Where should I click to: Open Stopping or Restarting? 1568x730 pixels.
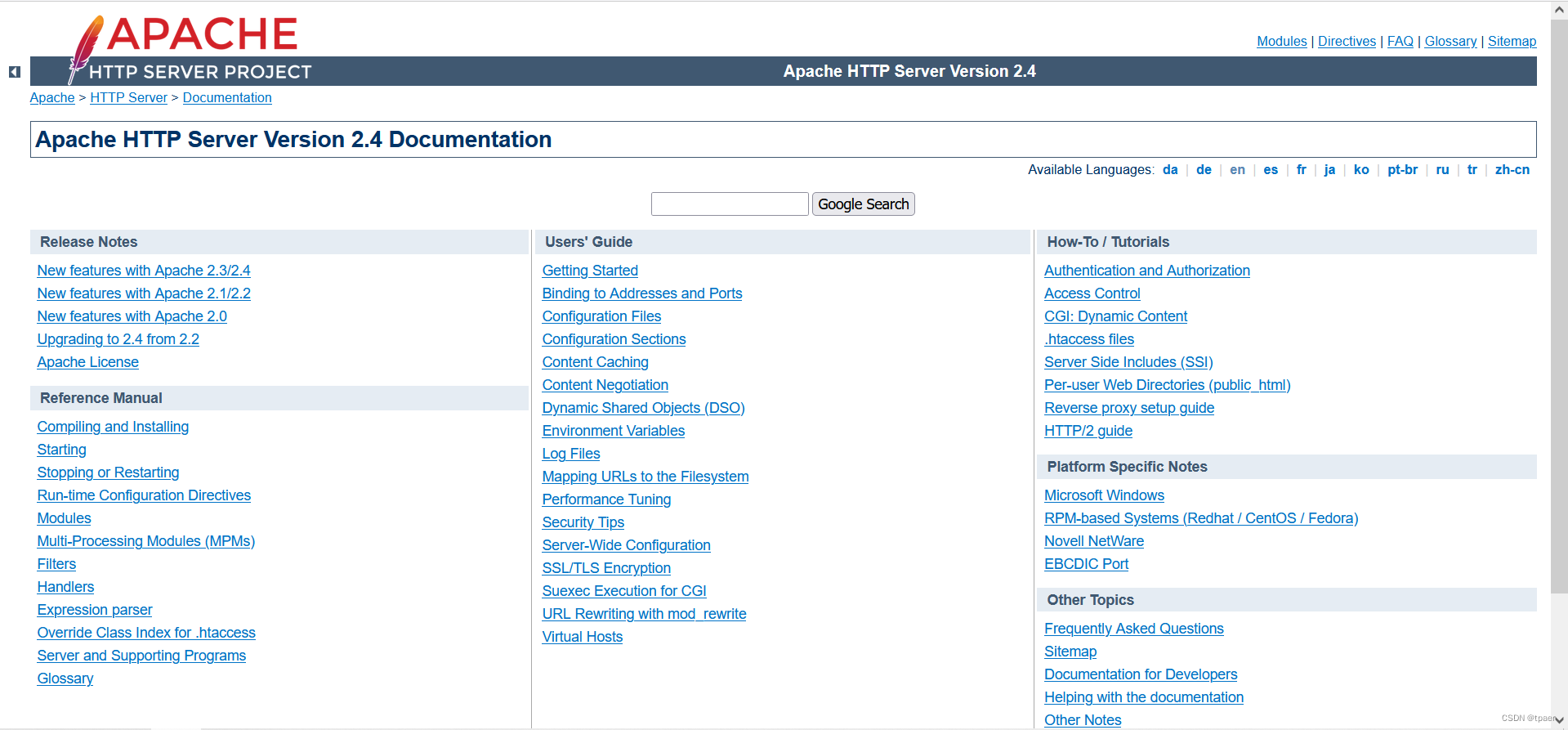click(x=108, y=472)
